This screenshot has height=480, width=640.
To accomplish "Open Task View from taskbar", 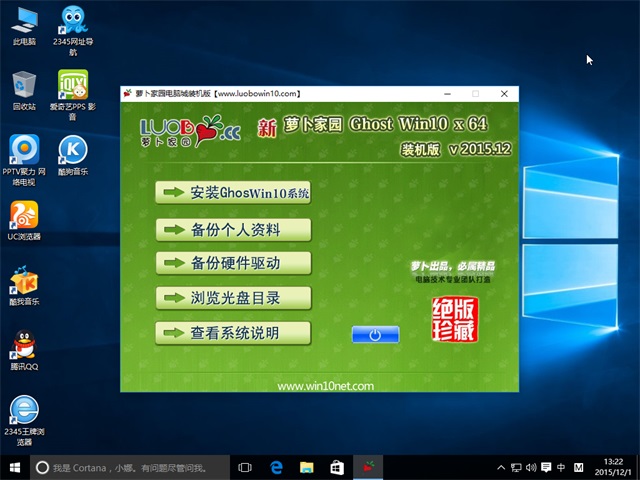I will tap(245, 468).
